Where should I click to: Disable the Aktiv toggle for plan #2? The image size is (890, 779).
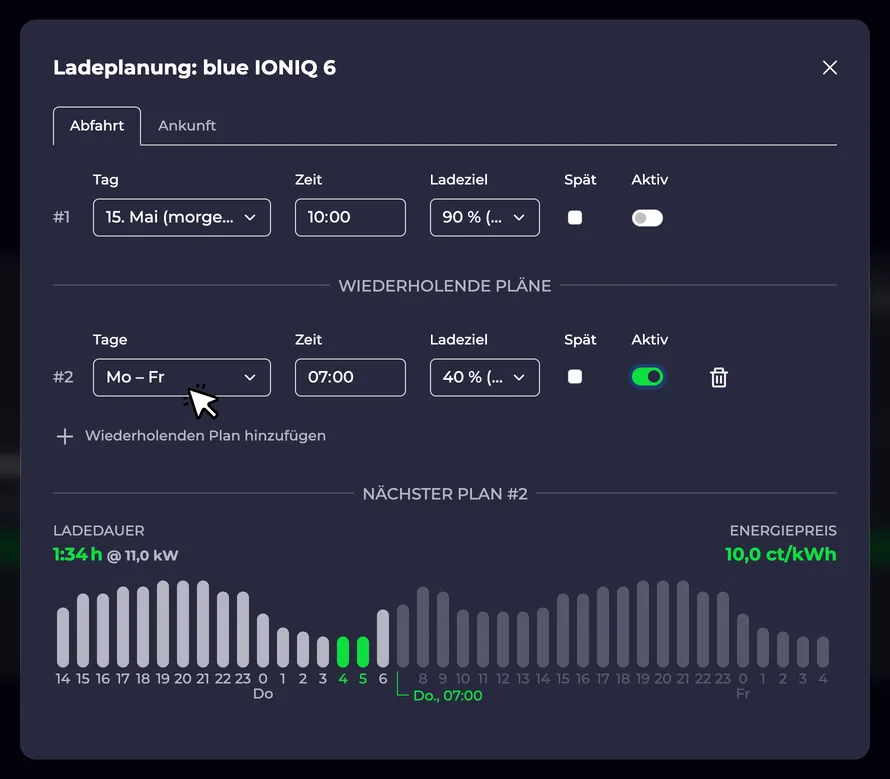[x=647, y=376]
